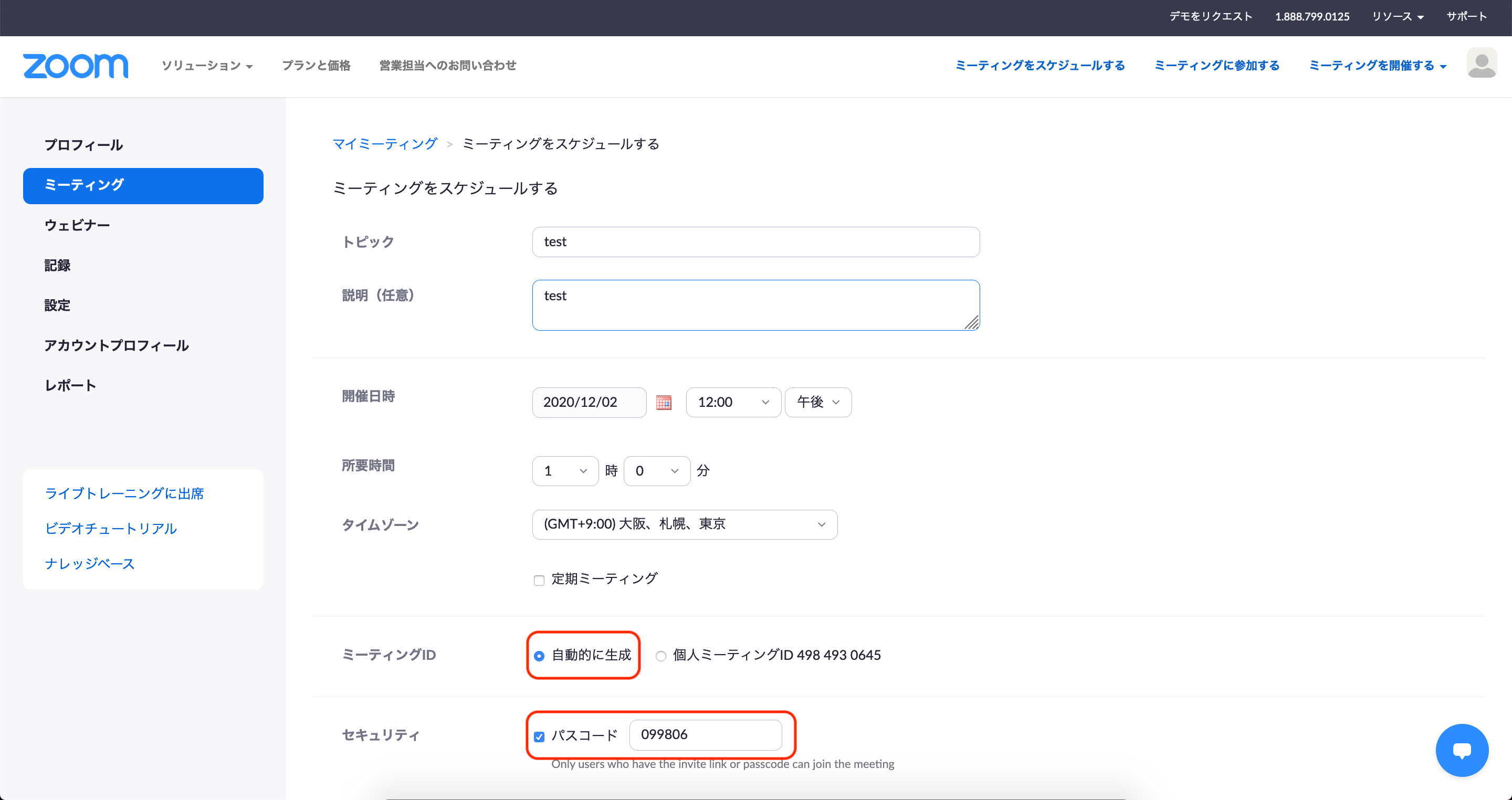This screenshot has width=1512, height=800.
Task: Select the ミーティング sidebar tab
Action: (x=143, y=185)
